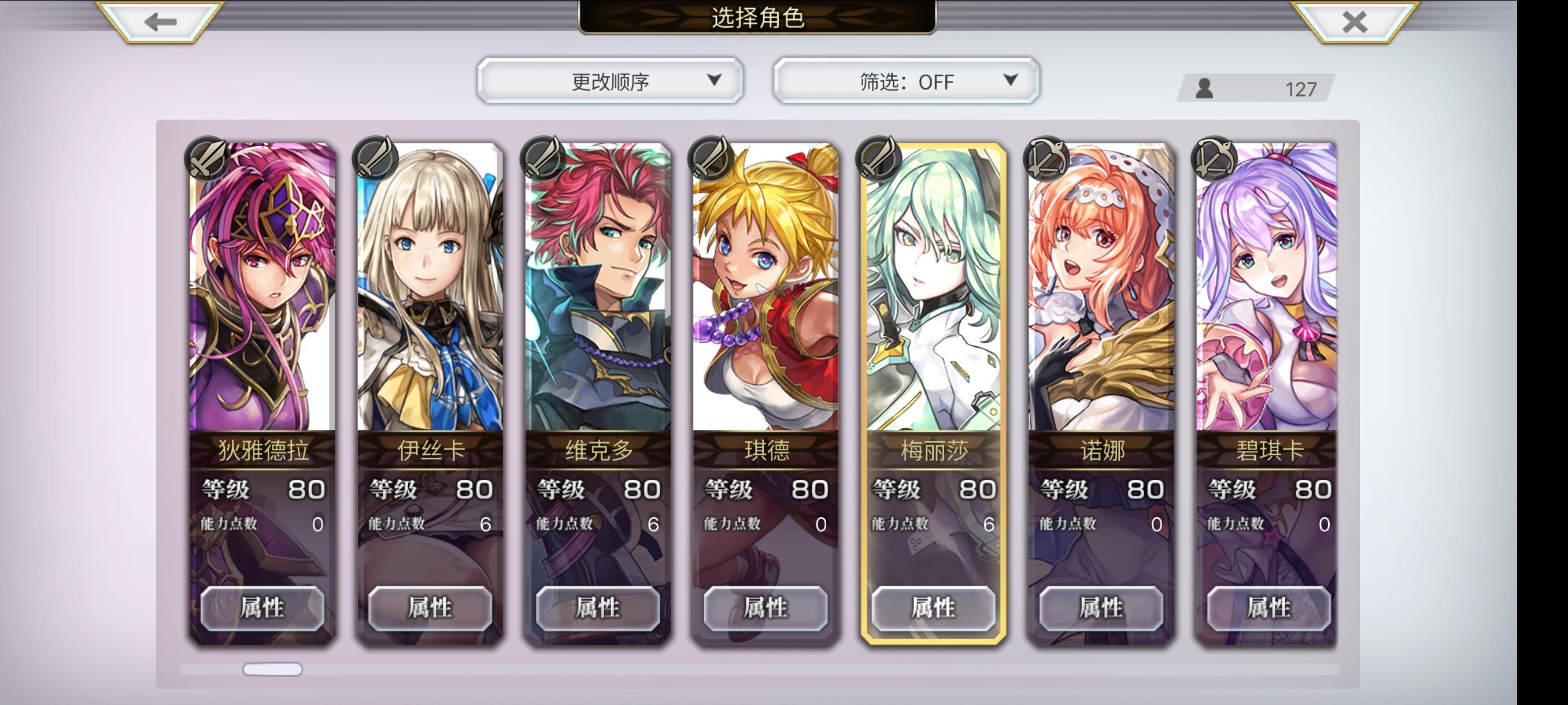Expand sort options via 更改顺序 arrow
This screenshot has height=705, width=1568.
point(715,80)
